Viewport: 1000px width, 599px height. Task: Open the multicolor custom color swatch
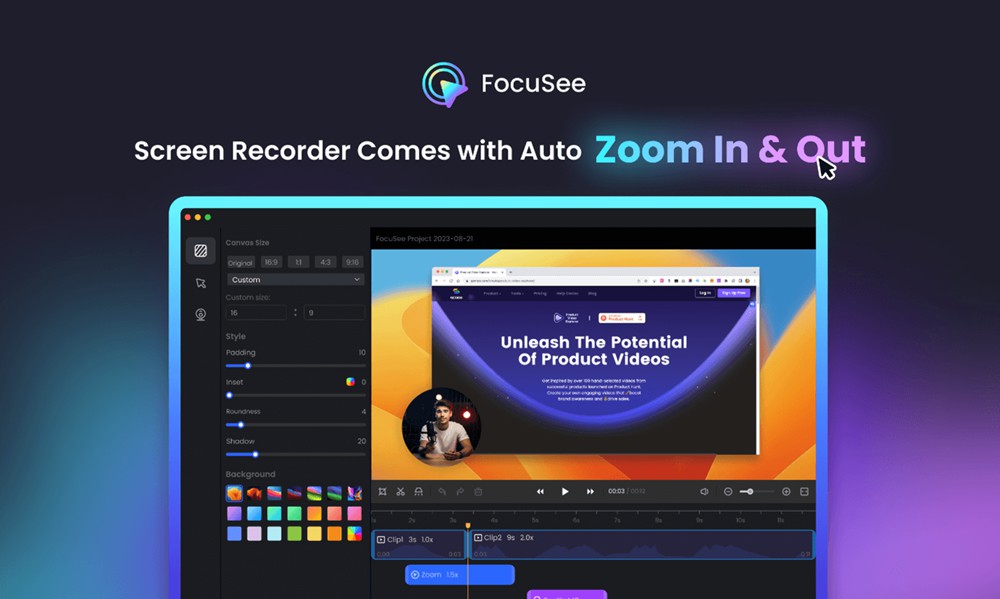coord(355,534)
